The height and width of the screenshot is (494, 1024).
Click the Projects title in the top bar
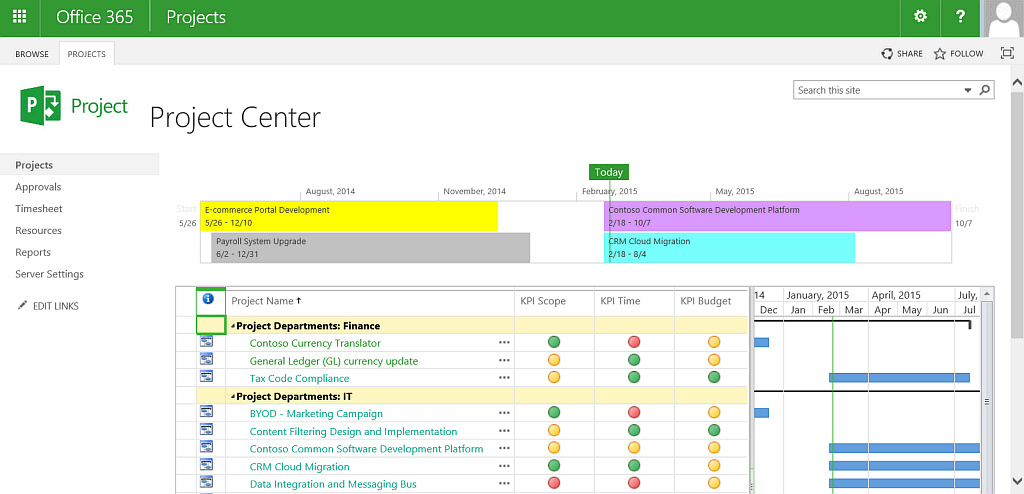click(x=196, y=17)
